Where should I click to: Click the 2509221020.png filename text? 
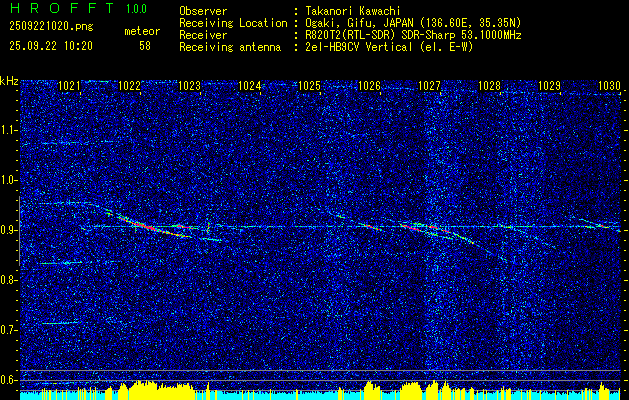coord(51,26)
